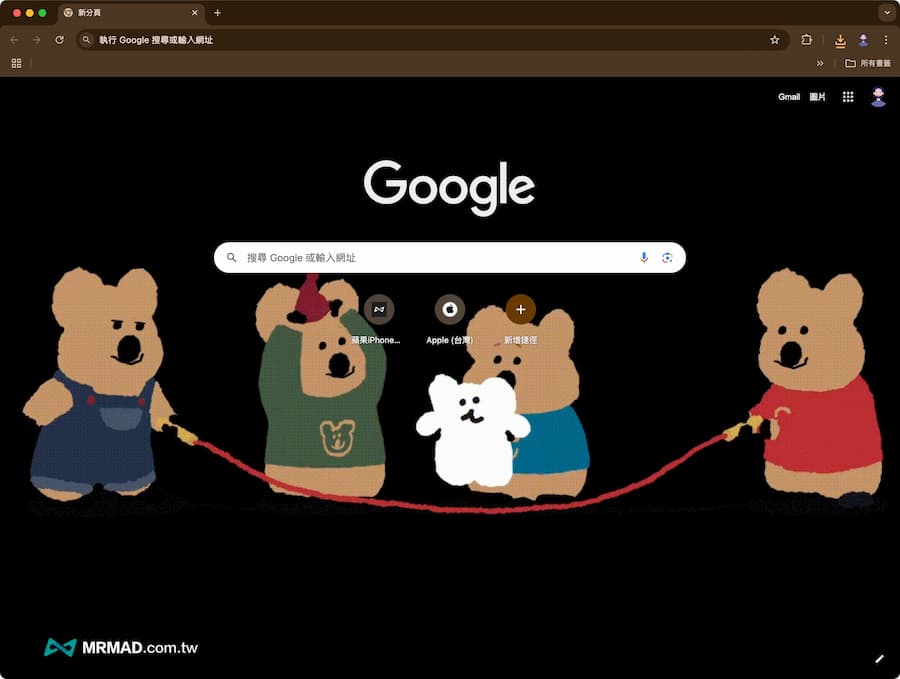Open the Customize Chrome pencil icon
900x679 pixels.
[879, 658]
